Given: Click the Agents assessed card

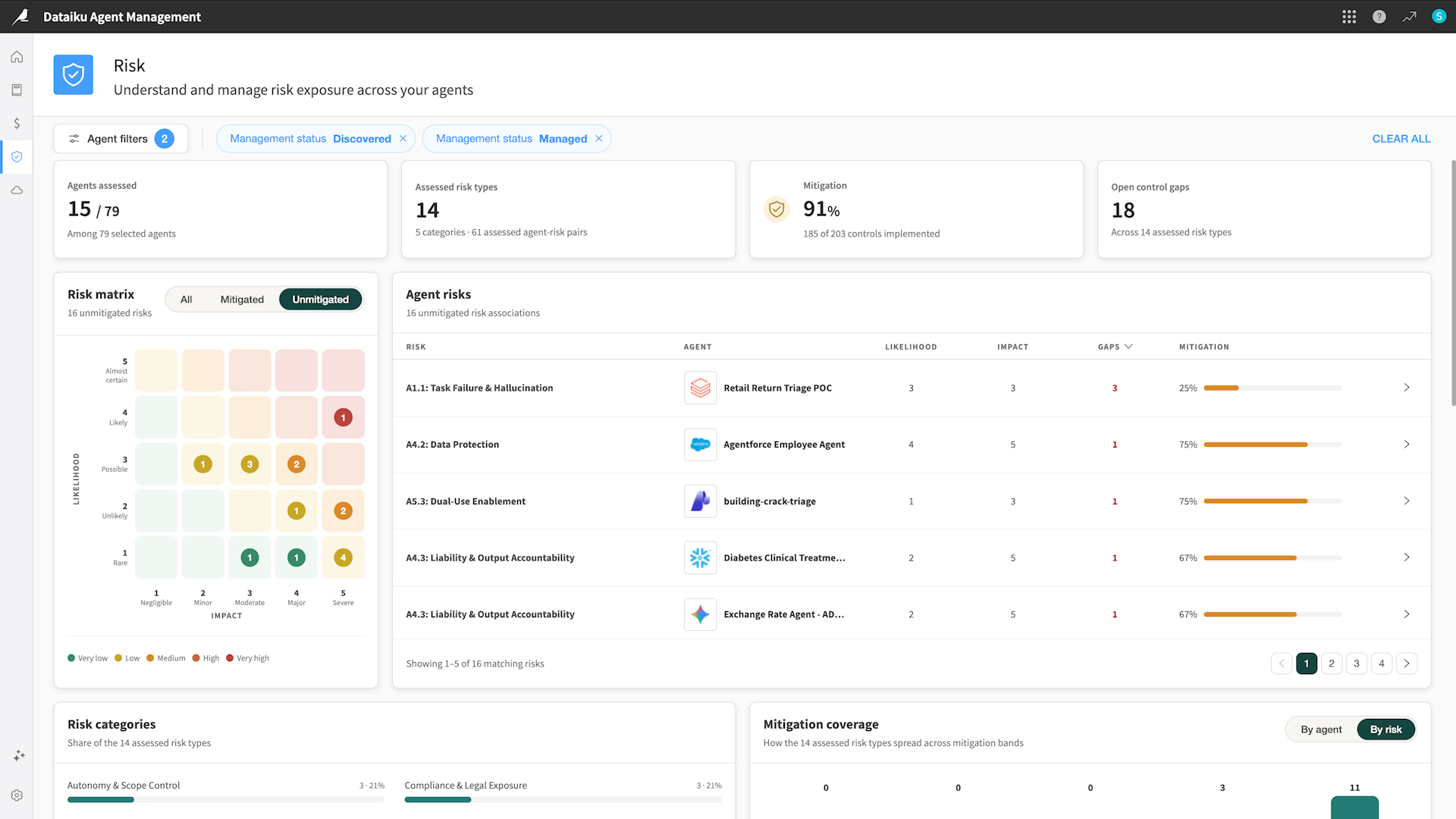Looking at the screenshot, I should point(221,209).
